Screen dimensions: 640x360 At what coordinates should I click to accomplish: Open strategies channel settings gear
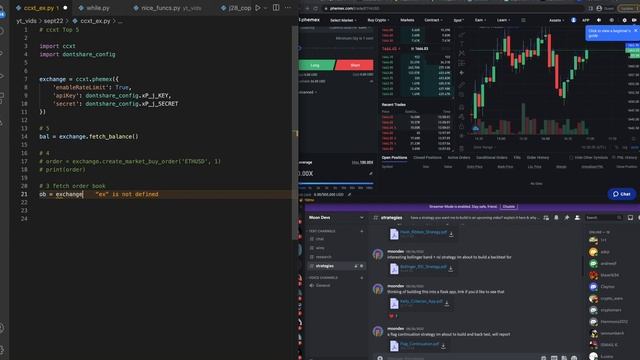[x=362, y=266]
